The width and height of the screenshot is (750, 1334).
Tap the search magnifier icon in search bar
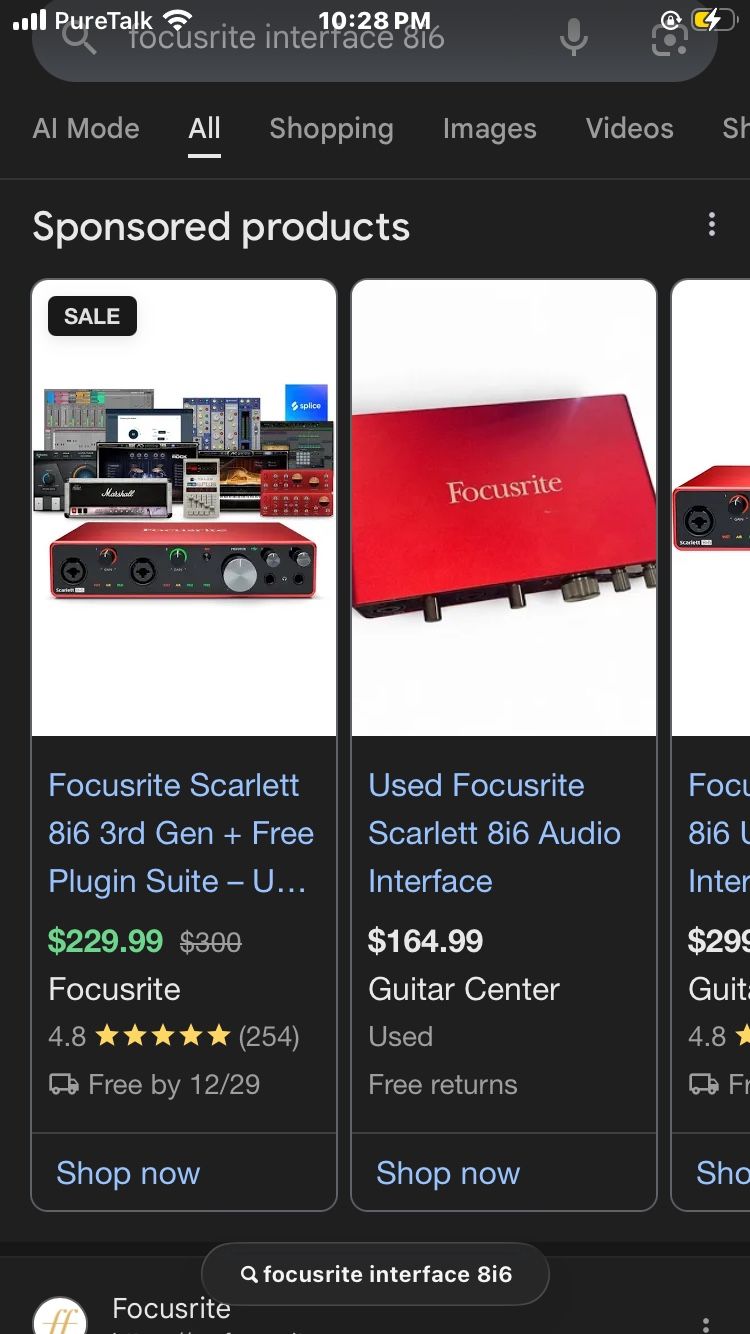(x=78, y=38)
